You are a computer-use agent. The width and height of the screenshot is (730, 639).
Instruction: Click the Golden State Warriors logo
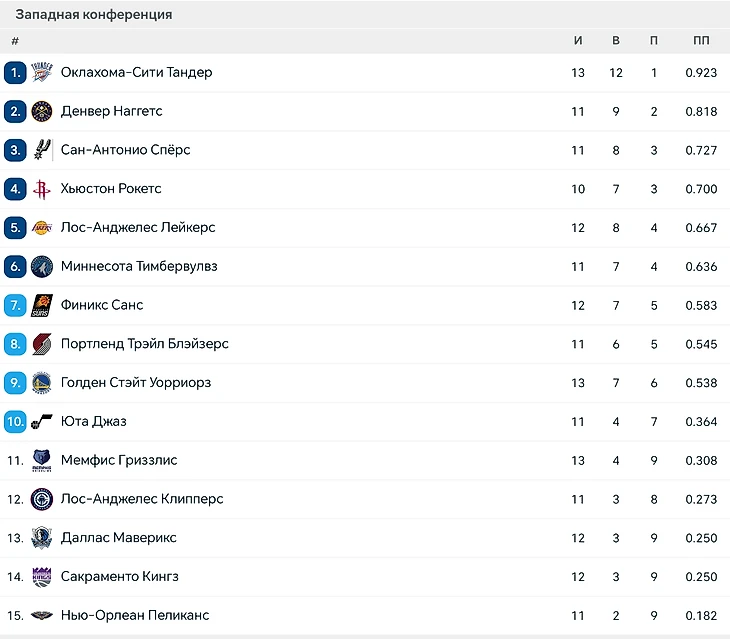(41, 383)
